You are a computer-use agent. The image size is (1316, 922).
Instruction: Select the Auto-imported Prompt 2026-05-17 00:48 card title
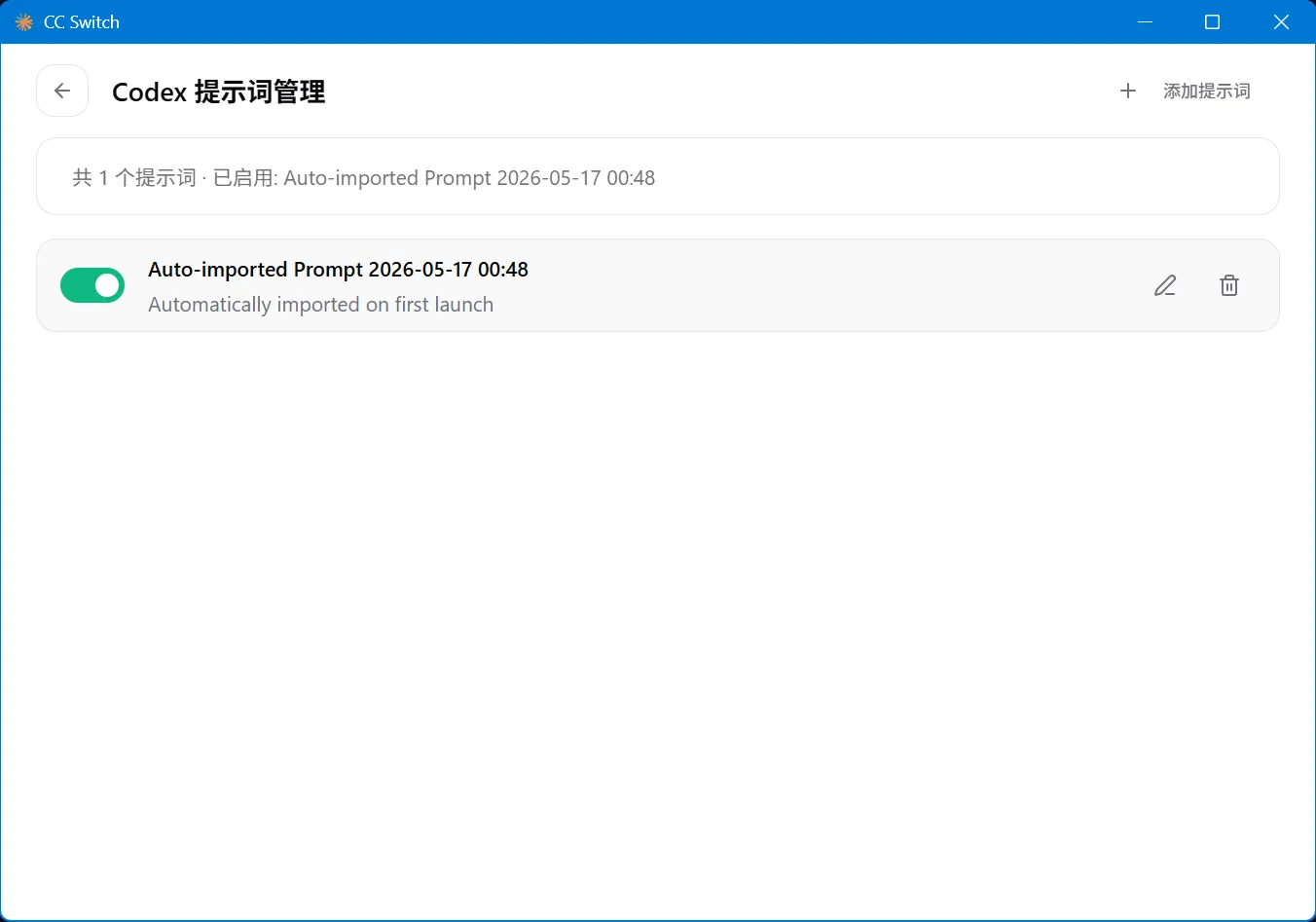[338, 270]
